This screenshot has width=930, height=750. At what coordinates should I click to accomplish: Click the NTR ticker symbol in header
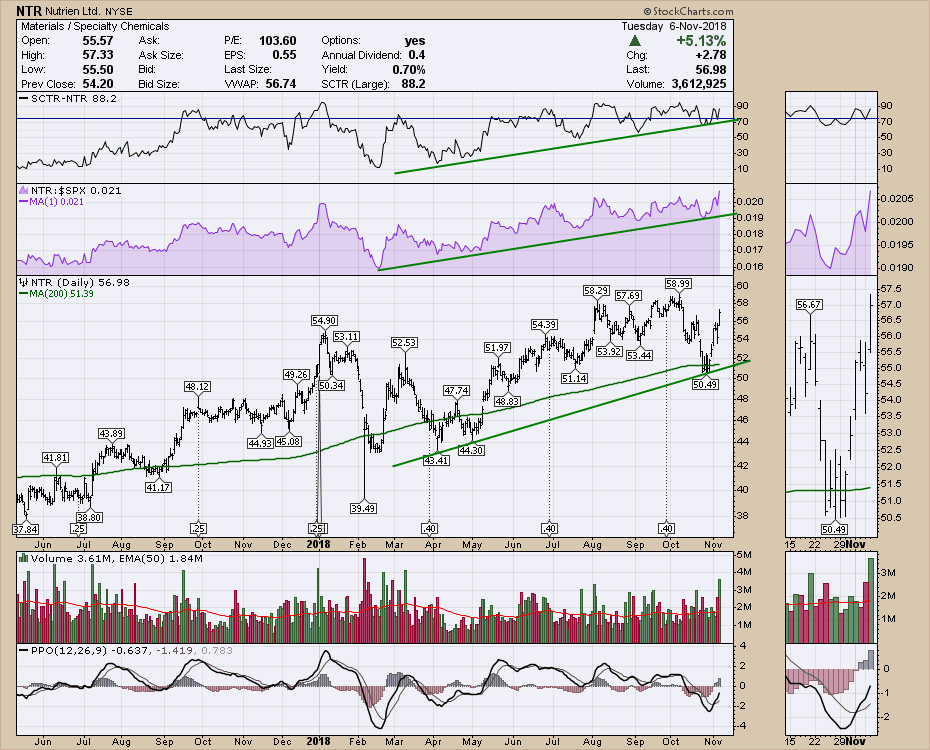pos(27,11)
